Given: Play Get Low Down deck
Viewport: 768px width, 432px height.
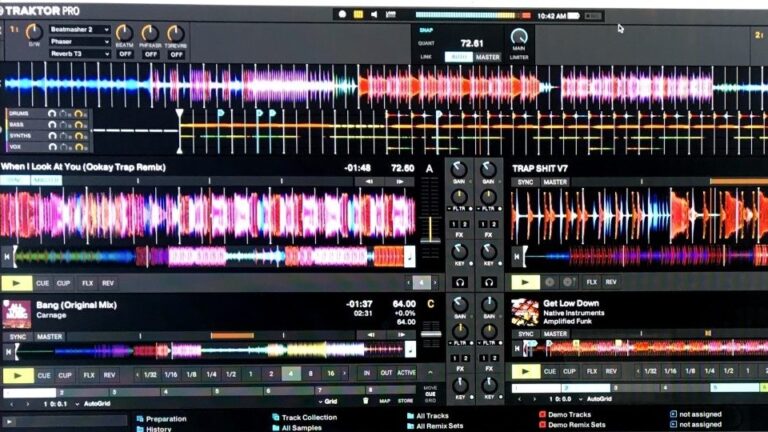Looking at the screenshot, I should [x=526, y=371].
